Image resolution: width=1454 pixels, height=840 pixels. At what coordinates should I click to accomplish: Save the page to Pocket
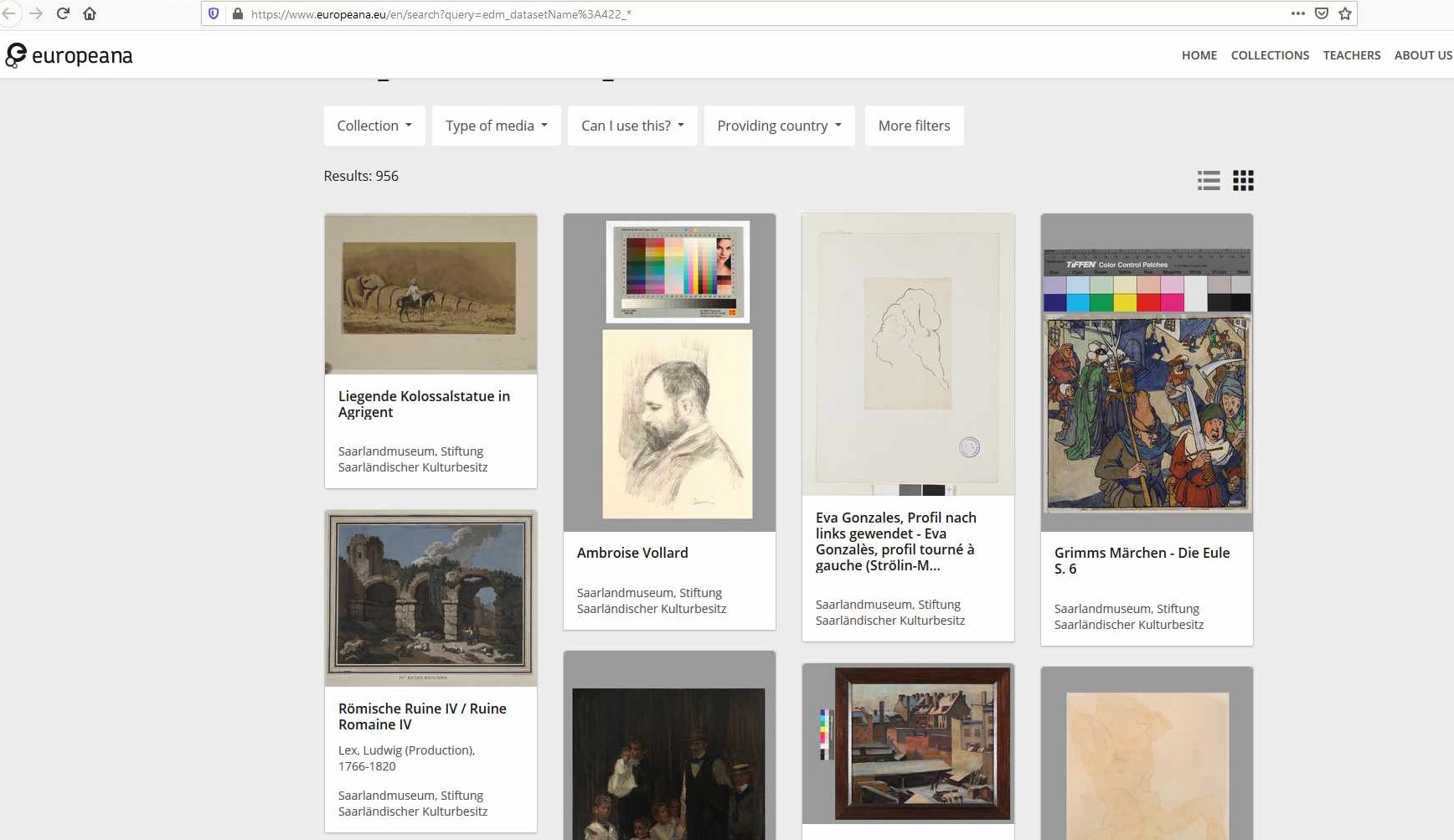[1322, 13]
